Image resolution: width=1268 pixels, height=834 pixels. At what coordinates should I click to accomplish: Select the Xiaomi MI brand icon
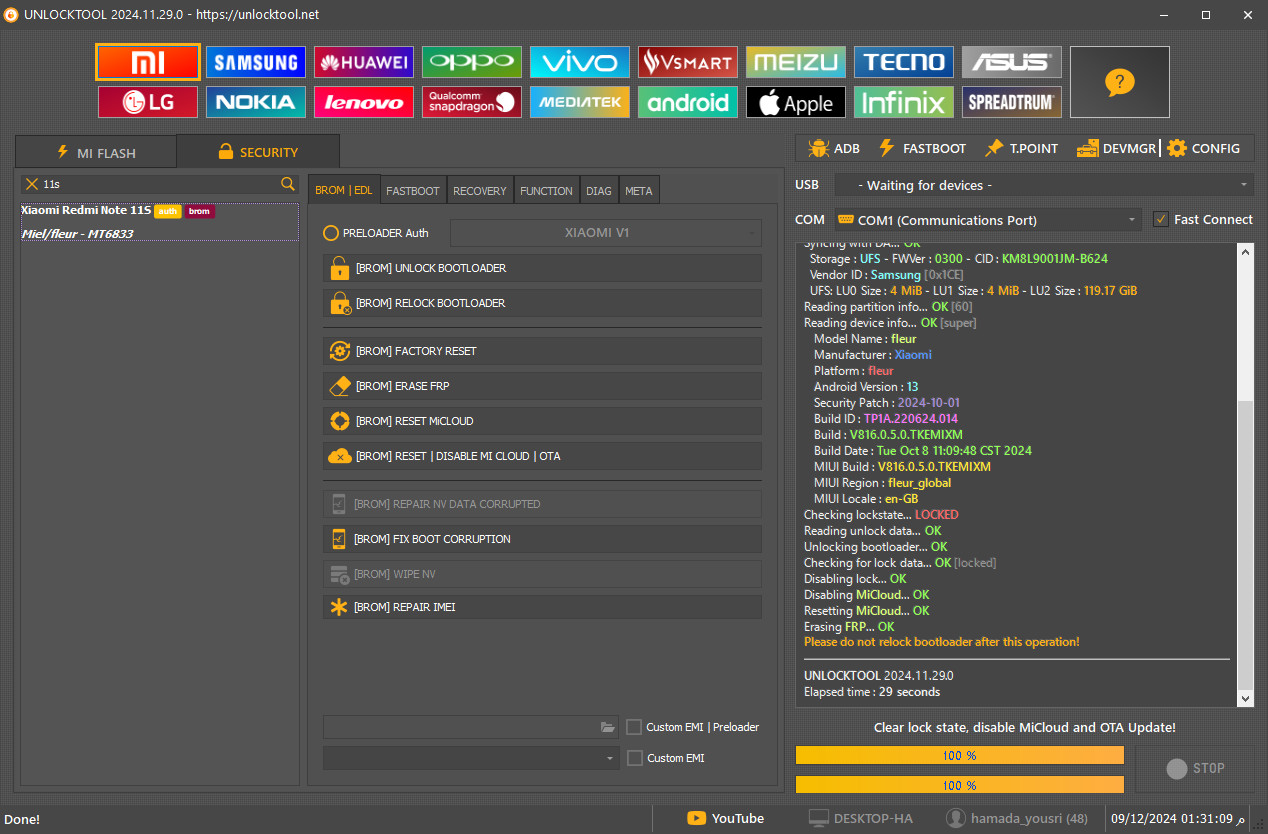[148, 62]
